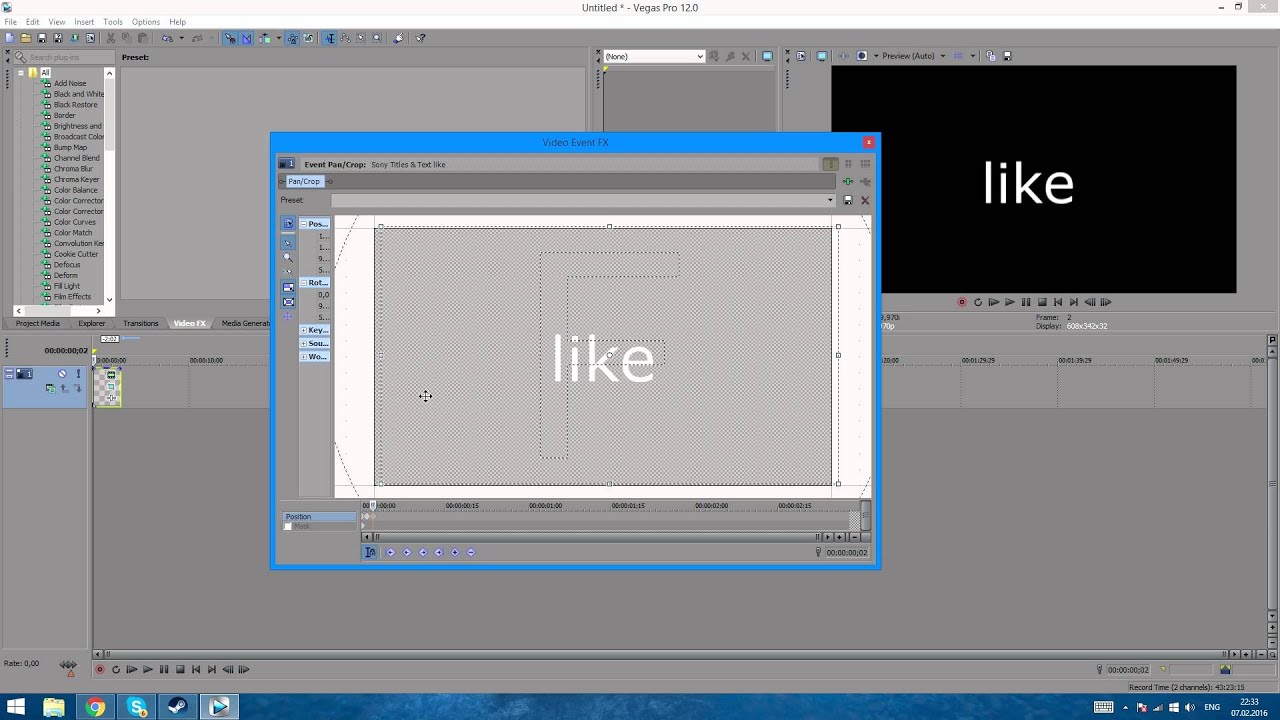The width and height of the screenshot is (1280, 720).
Task: Select the Cookie Cutter plug-in
Action: (x=76, y=254)
